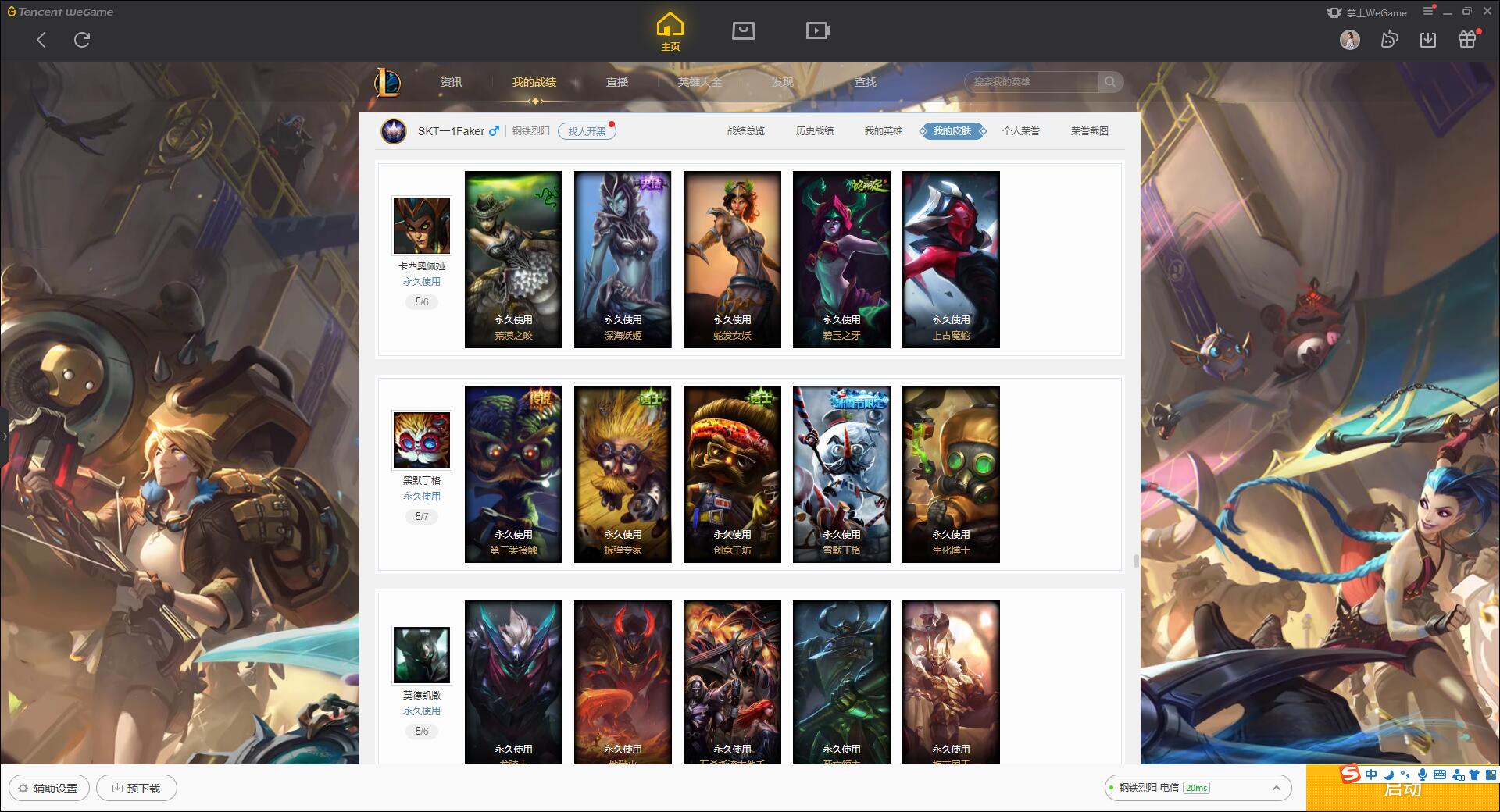The height and width of the screenshot is (812, 1500).
Task: Click the 20ms latency indicator
Action: [1196, 788]
